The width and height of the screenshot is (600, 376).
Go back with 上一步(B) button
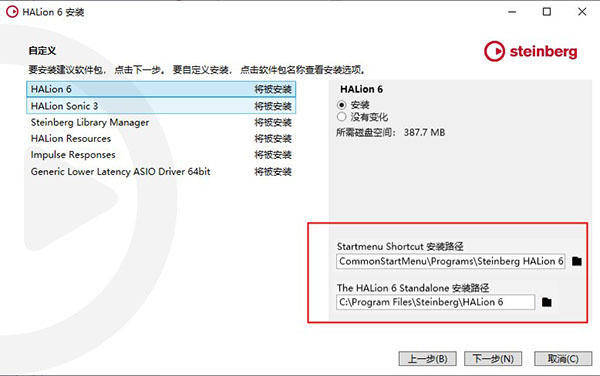pos(427,359)
